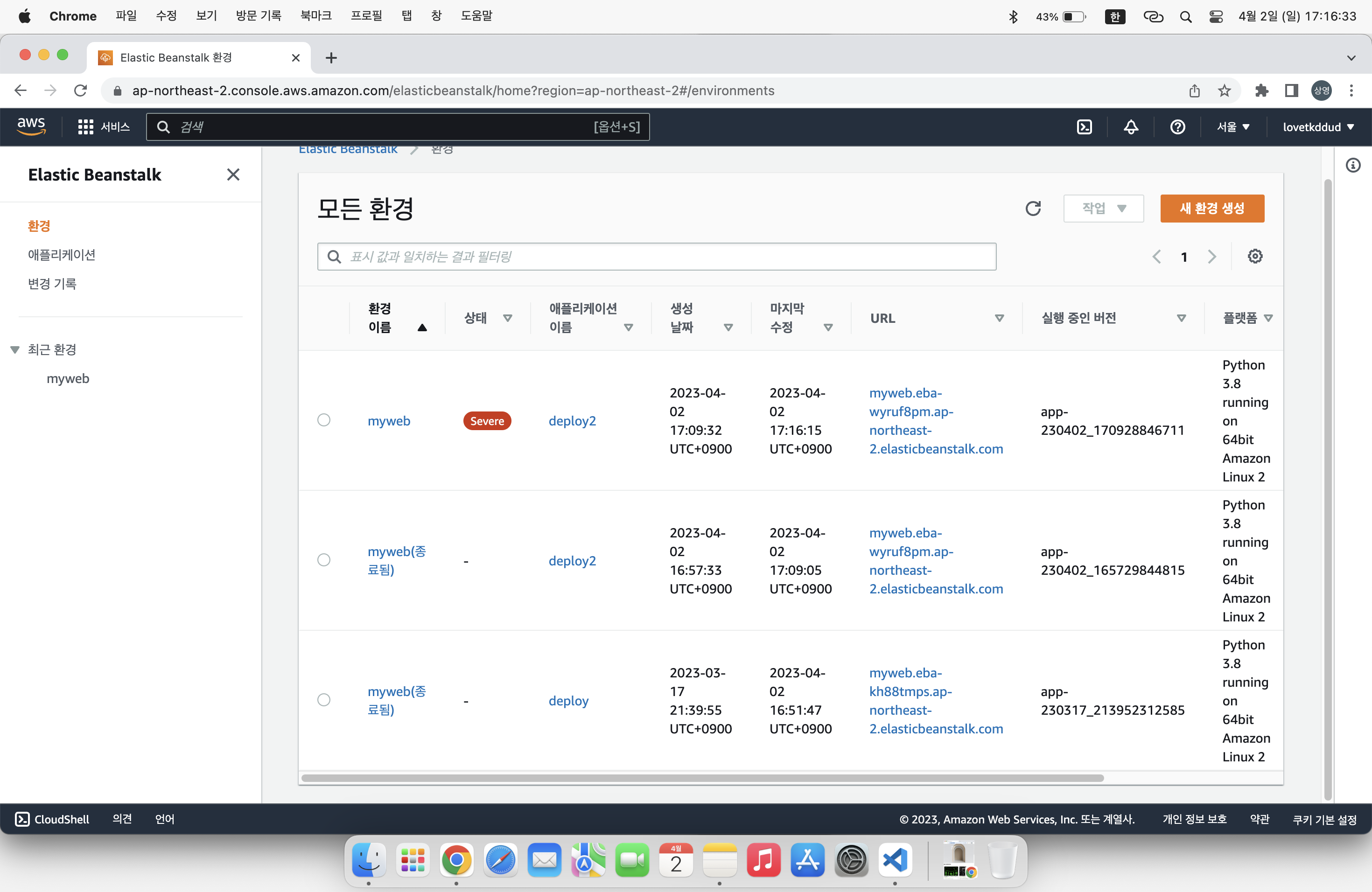Open the myweb environment link with Severe status

click(x=389, y=421)
